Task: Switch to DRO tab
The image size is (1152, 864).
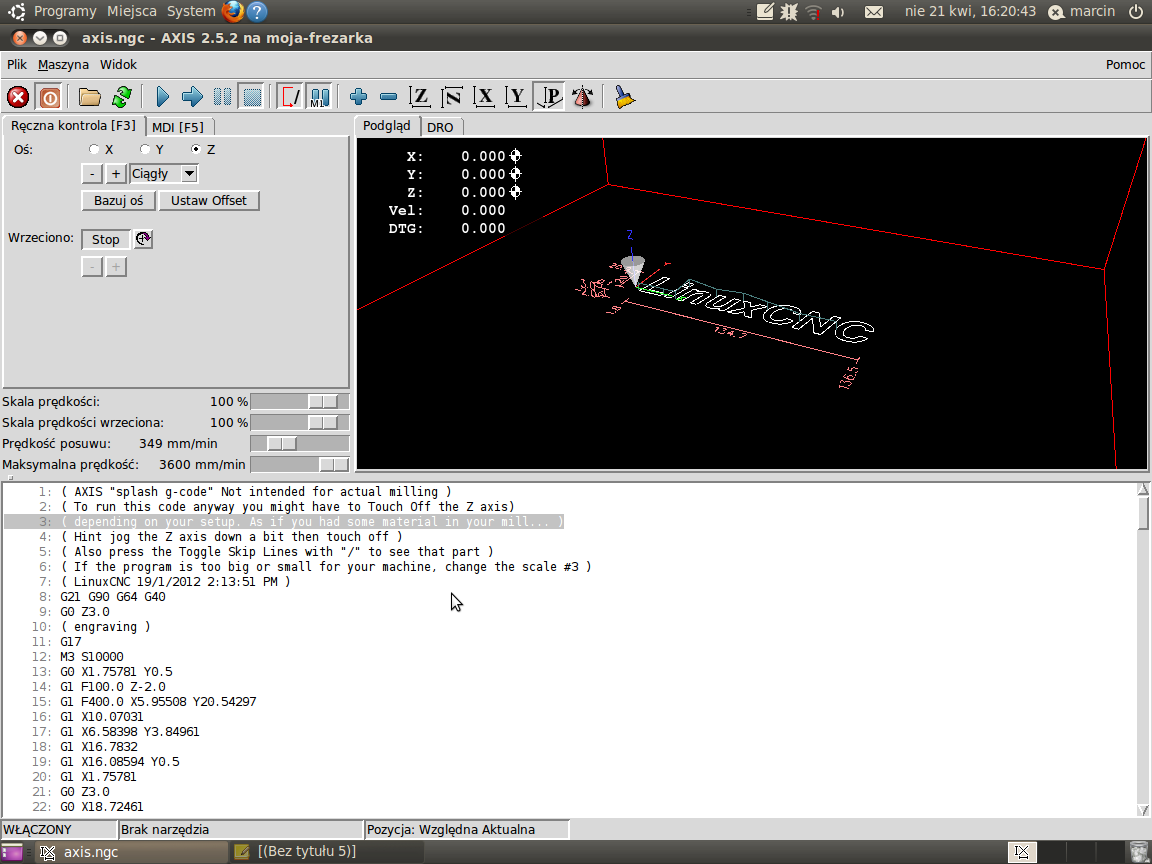Action: point(440,127)
